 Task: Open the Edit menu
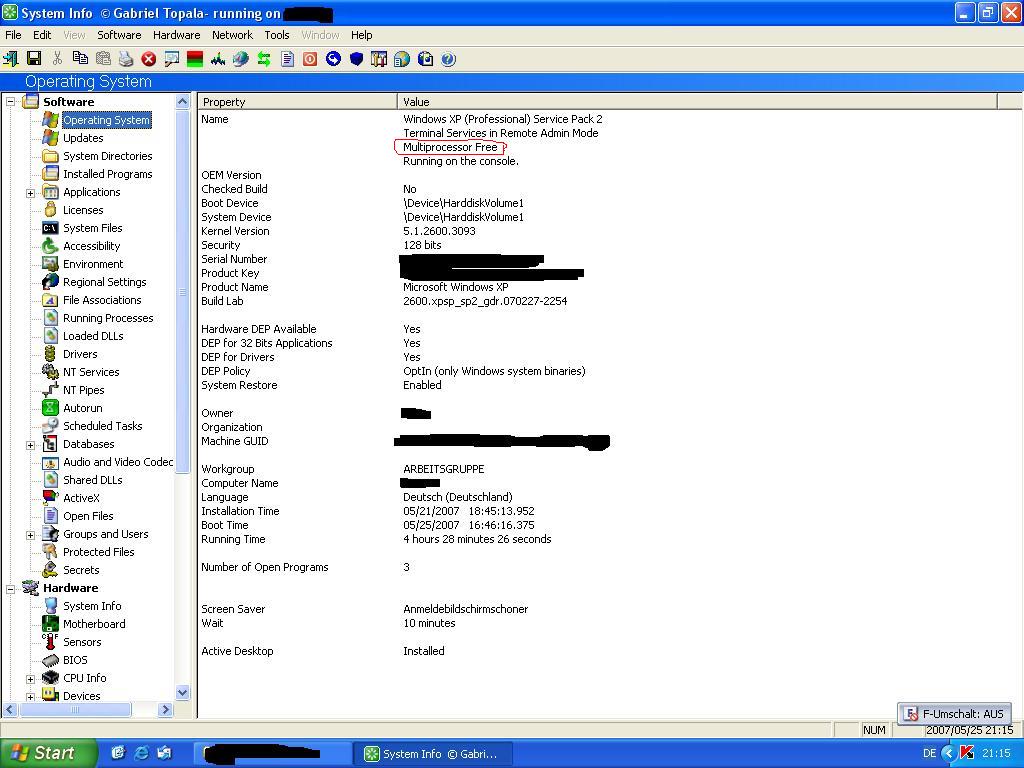(x=42, y=35)
